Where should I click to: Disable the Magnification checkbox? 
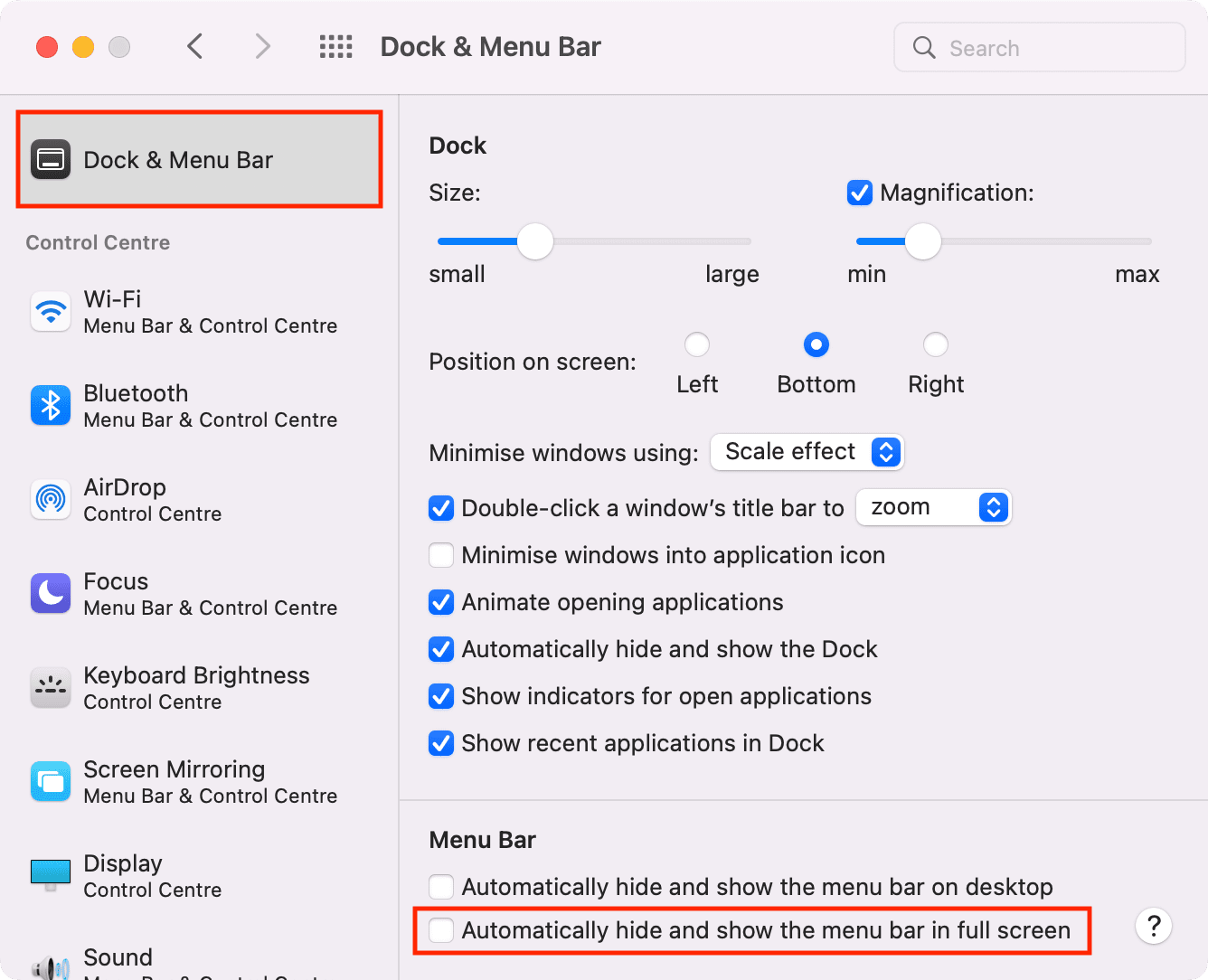[859, 193]
